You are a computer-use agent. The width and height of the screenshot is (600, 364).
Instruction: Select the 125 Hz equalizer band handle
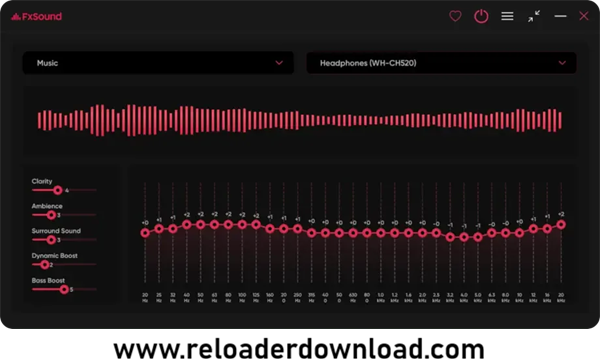(256, 225)
